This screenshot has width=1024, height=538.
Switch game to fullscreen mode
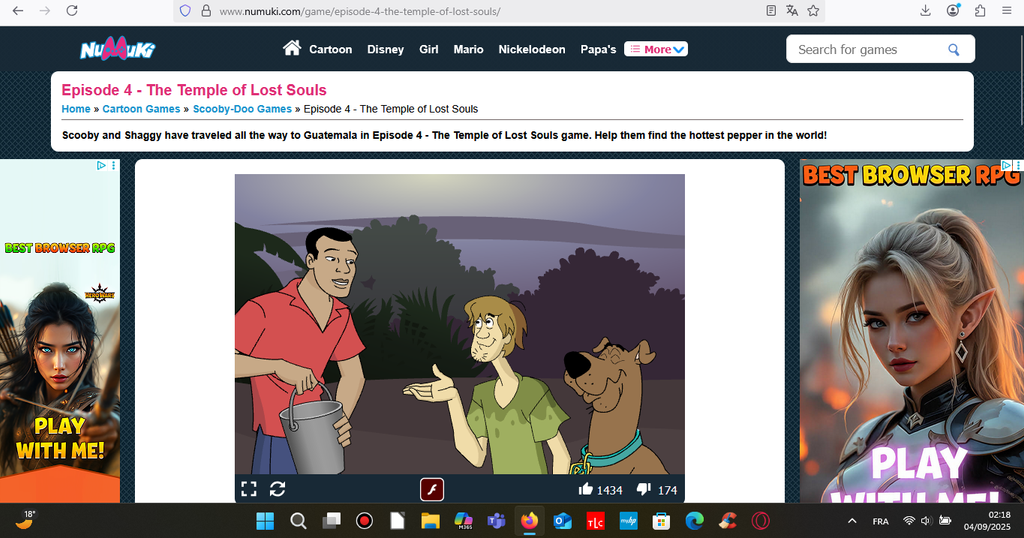coord(249,489)
